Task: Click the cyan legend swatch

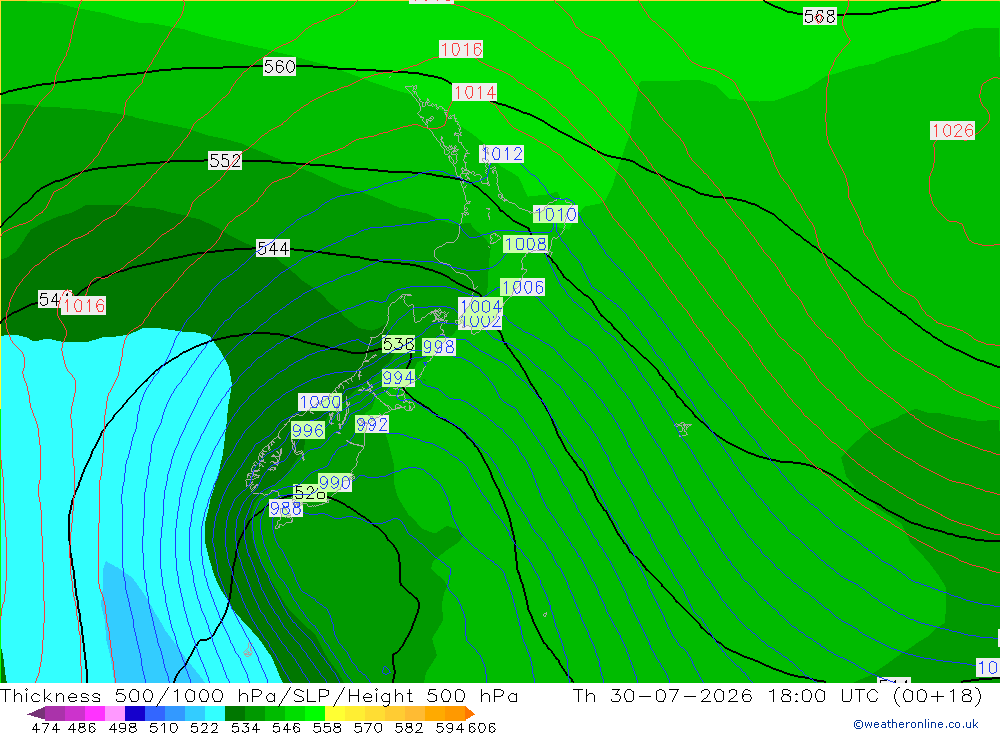Action: 215,713
